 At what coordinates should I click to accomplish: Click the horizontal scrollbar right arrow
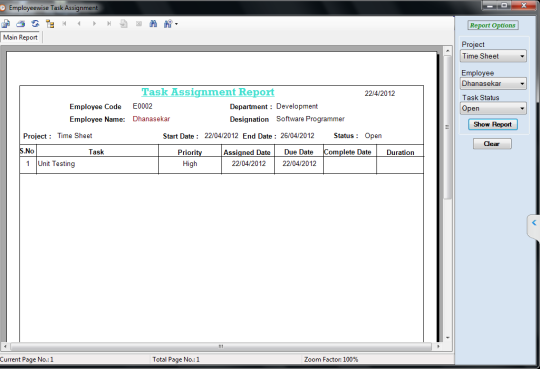(438, 346)
